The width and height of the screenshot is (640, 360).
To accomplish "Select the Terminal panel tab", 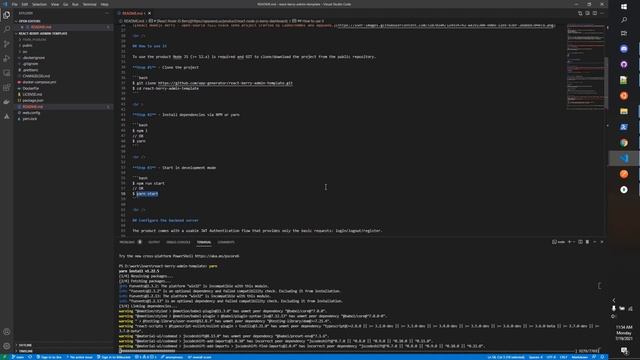I will click(x=204, y=242).
